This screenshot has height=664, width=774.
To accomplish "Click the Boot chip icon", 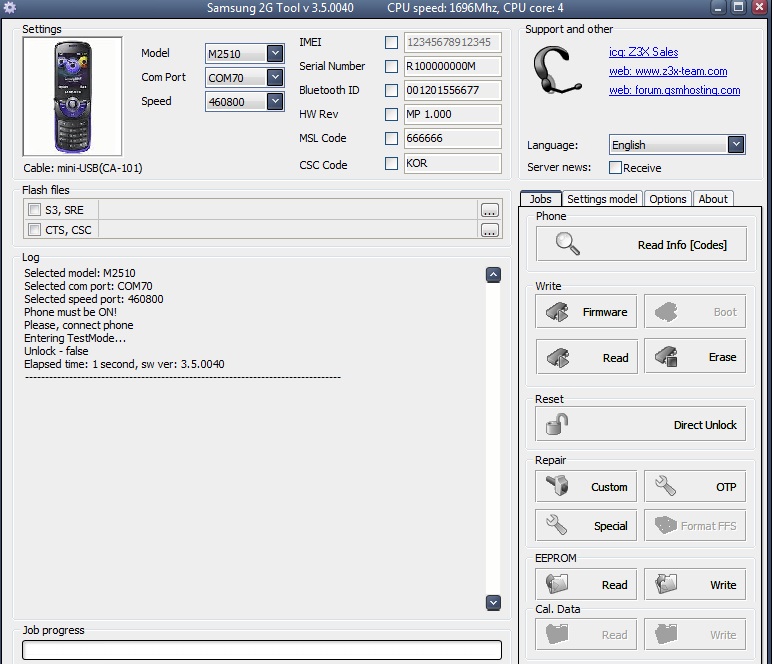I will (666, 312).
